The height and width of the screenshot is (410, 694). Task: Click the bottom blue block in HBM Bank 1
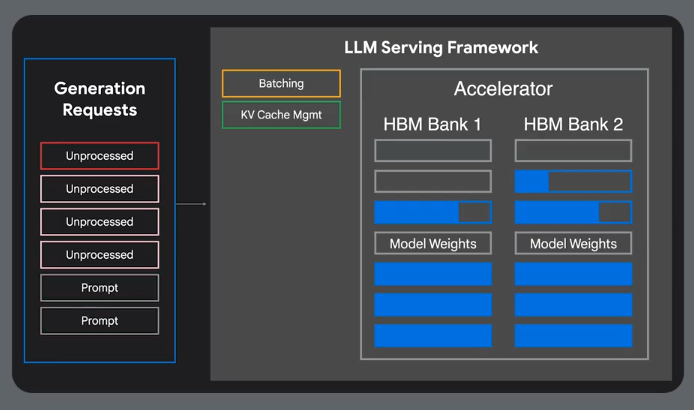point(433,335)
